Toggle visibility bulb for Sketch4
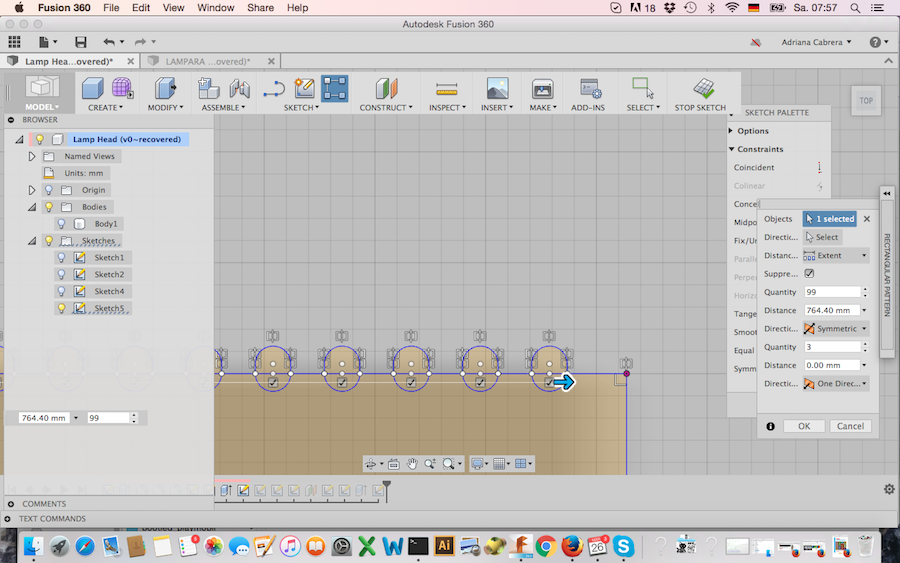Image resolution: width=900 pixels, height=563 pixels. [61, 292]
